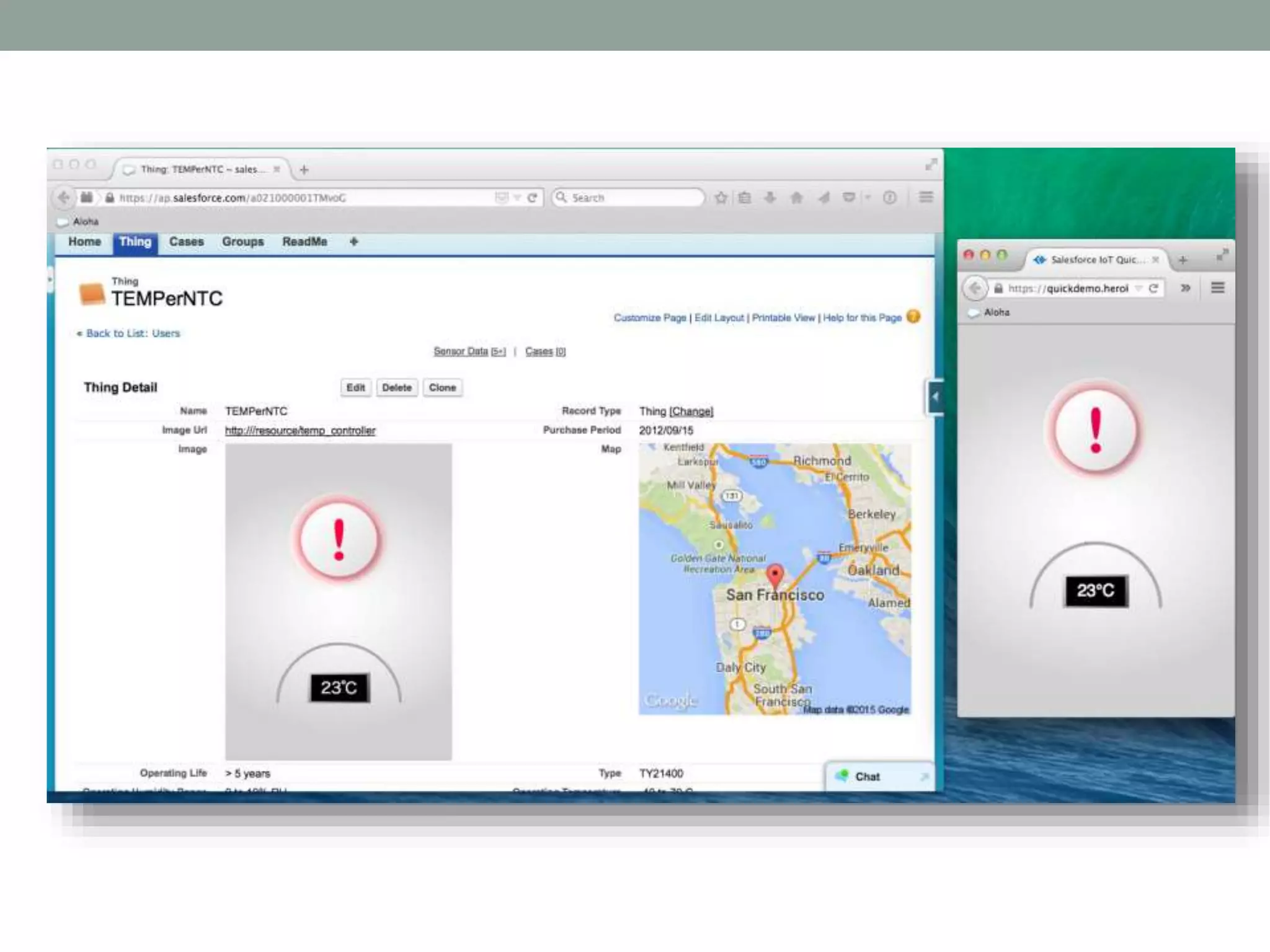This screenshot has width=1270, height=952.
Task: Open the Chat widget
Action: (x=867, y=777)
